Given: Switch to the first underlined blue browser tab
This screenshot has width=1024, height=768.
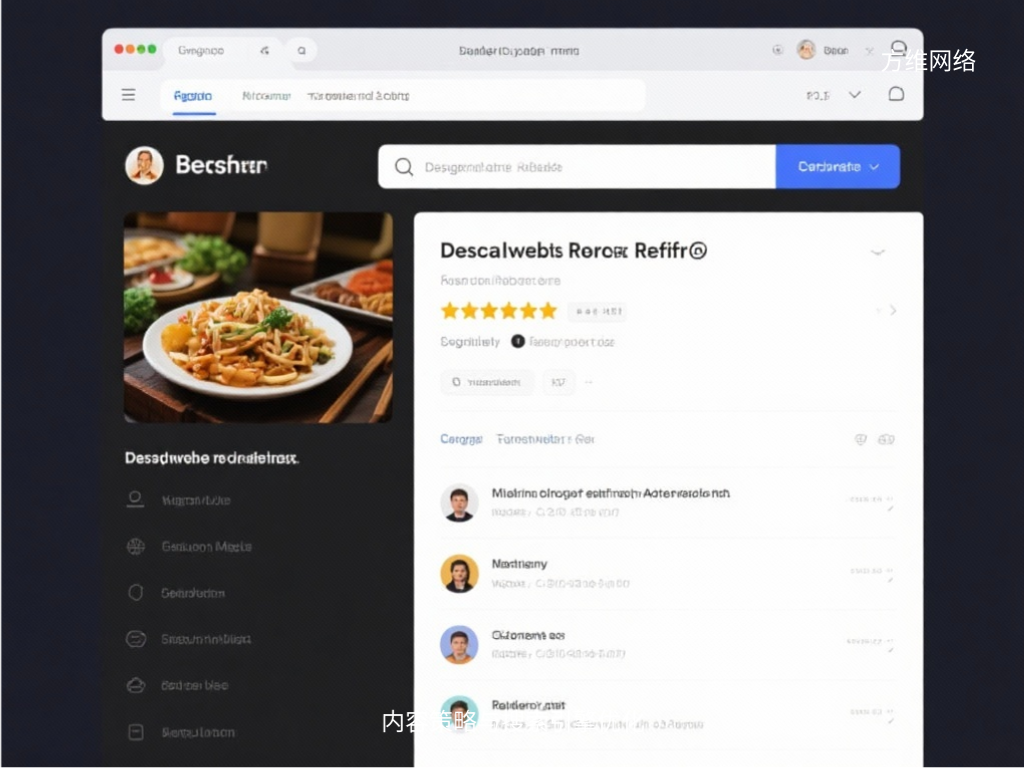Looking at the screenshot, I should click(193, 96).
